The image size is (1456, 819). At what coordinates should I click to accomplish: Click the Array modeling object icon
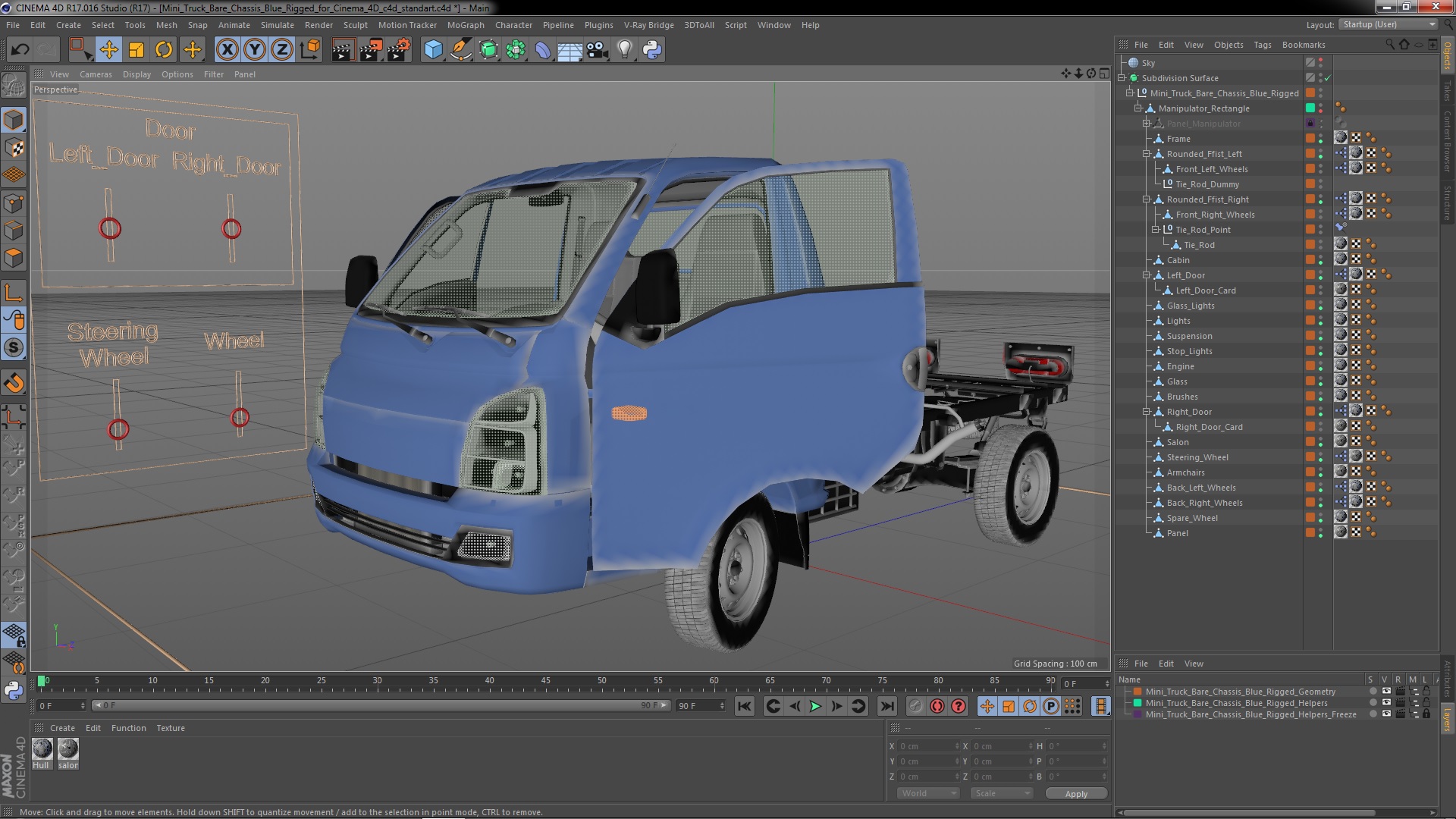pos(516,50)
